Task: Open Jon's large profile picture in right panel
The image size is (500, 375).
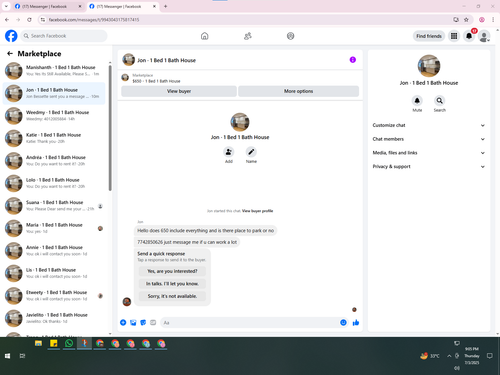Action: [x=429, y=66]
